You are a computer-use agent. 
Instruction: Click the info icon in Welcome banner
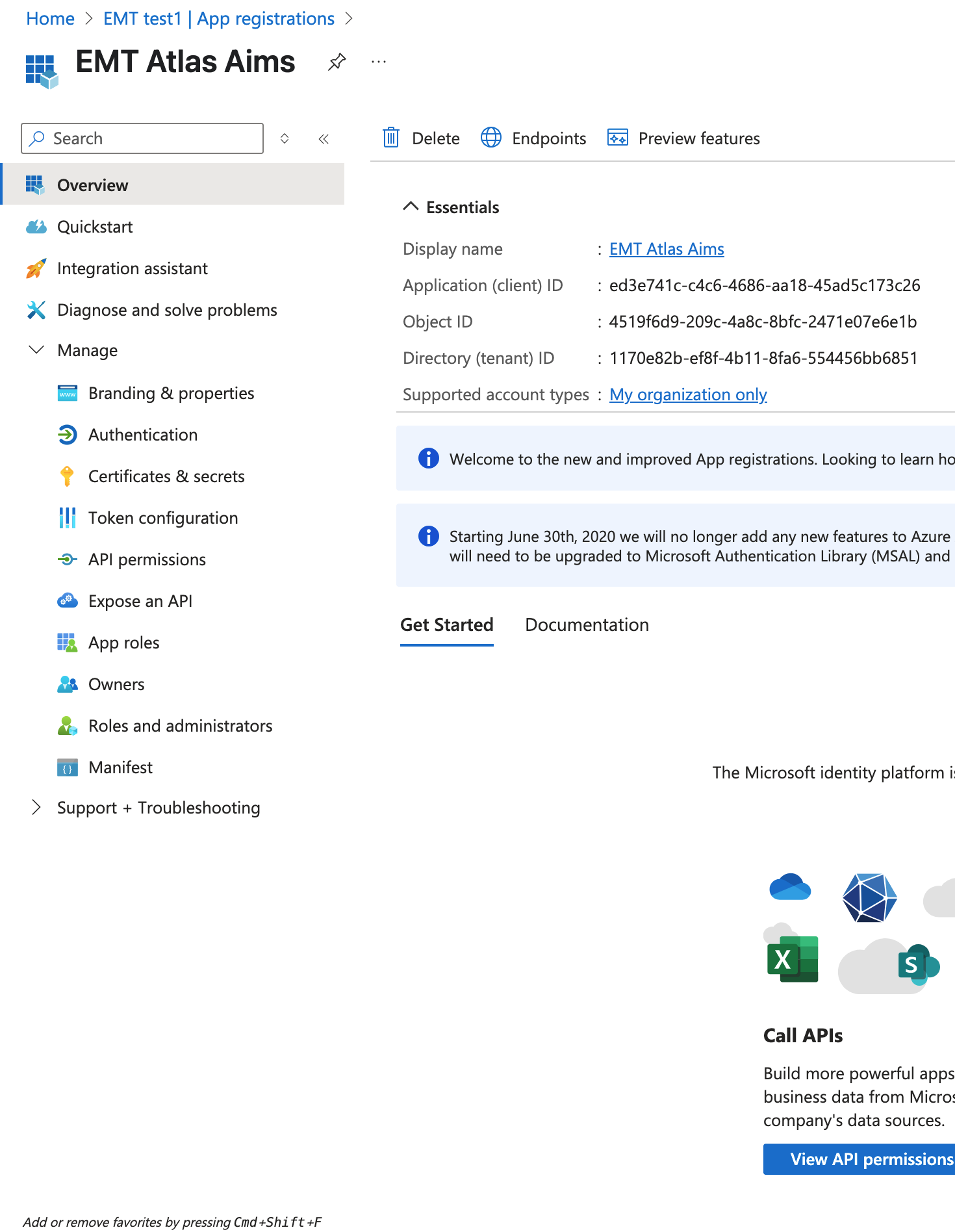429,458
